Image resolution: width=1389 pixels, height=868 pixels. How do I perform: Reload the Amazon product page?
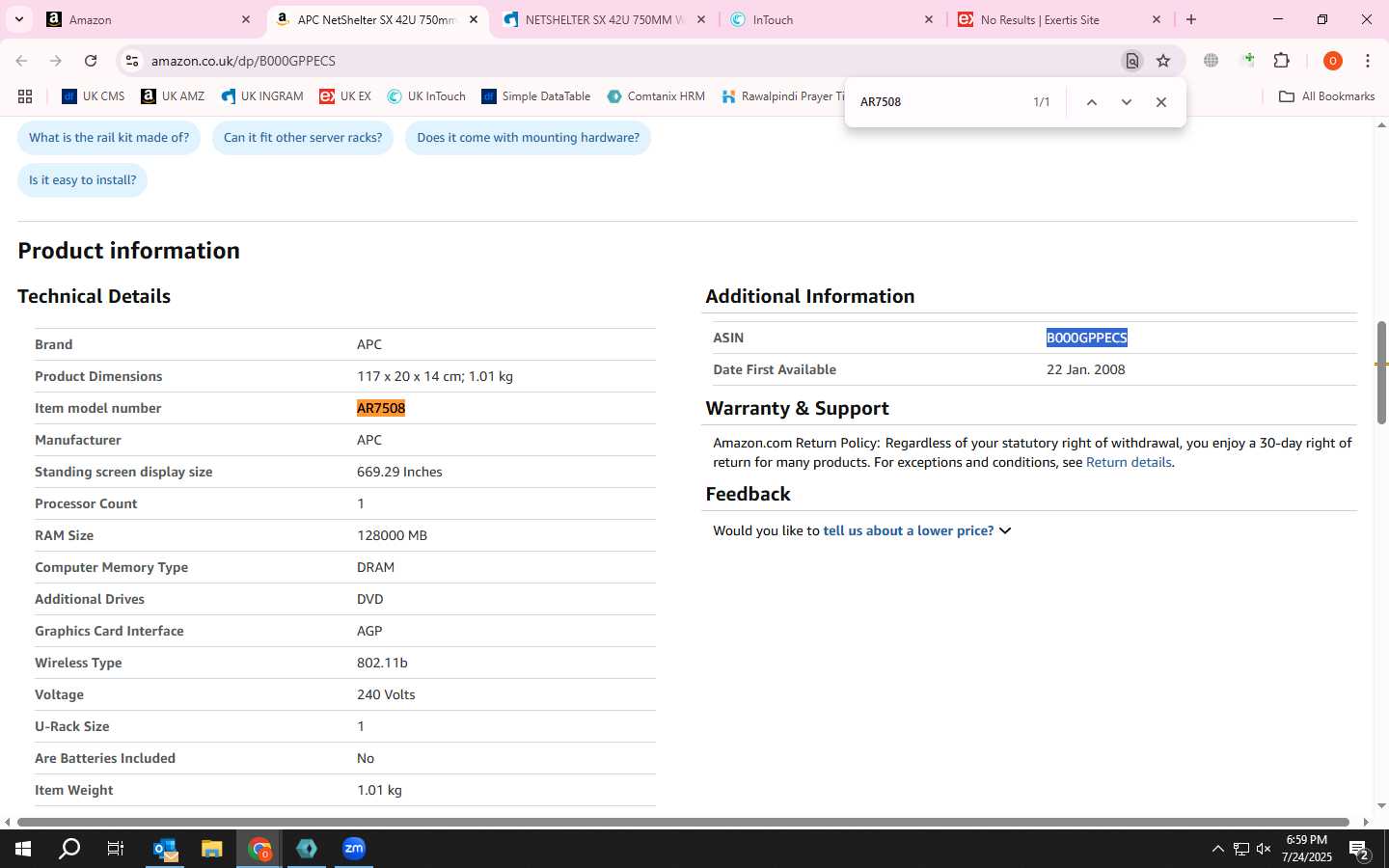pos(91,61)
